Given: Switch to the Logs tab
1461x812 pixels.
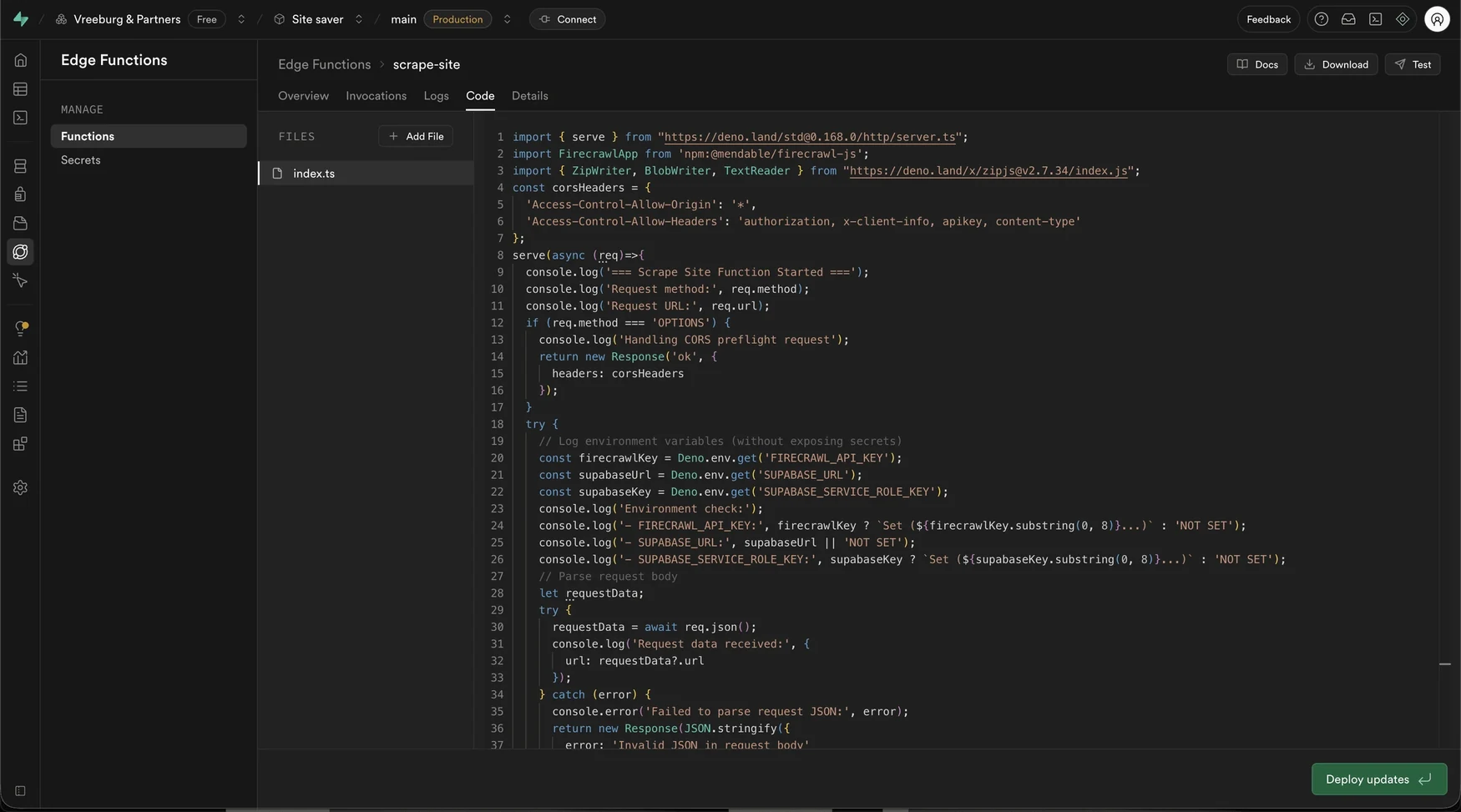Looking at the screenshot, I should click(x=436, y=96).
